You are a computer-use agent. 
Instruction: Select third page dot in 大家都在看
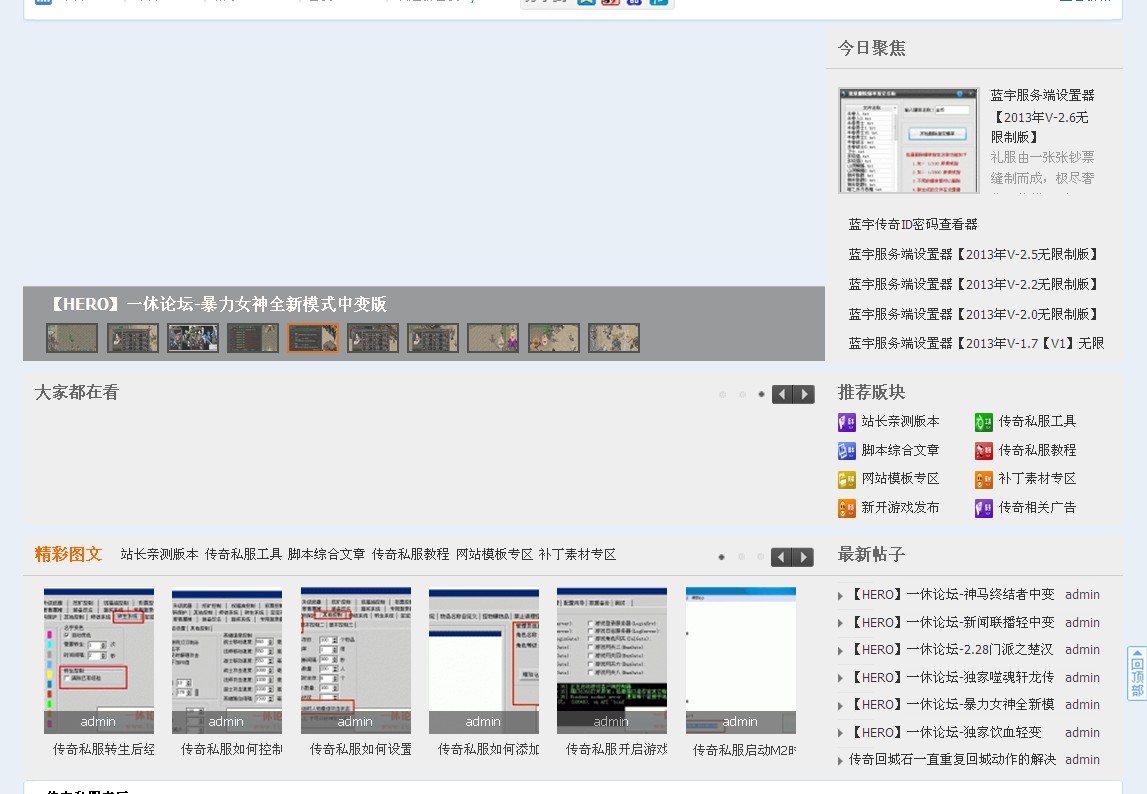pyautogui.click(x=761, y=394)
